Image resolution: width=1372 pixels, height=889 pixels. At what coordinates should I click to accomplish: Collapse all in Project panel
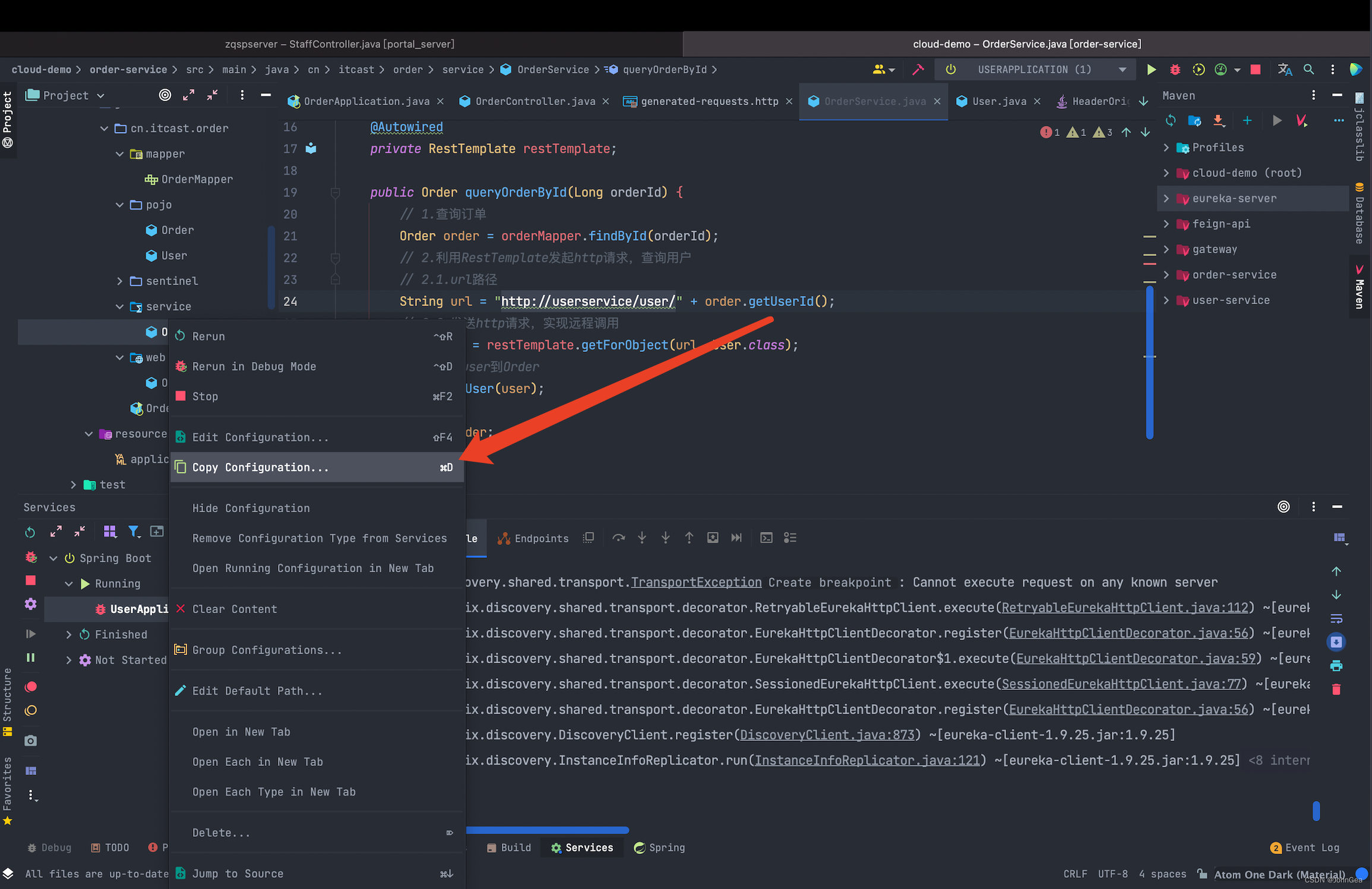213,95
